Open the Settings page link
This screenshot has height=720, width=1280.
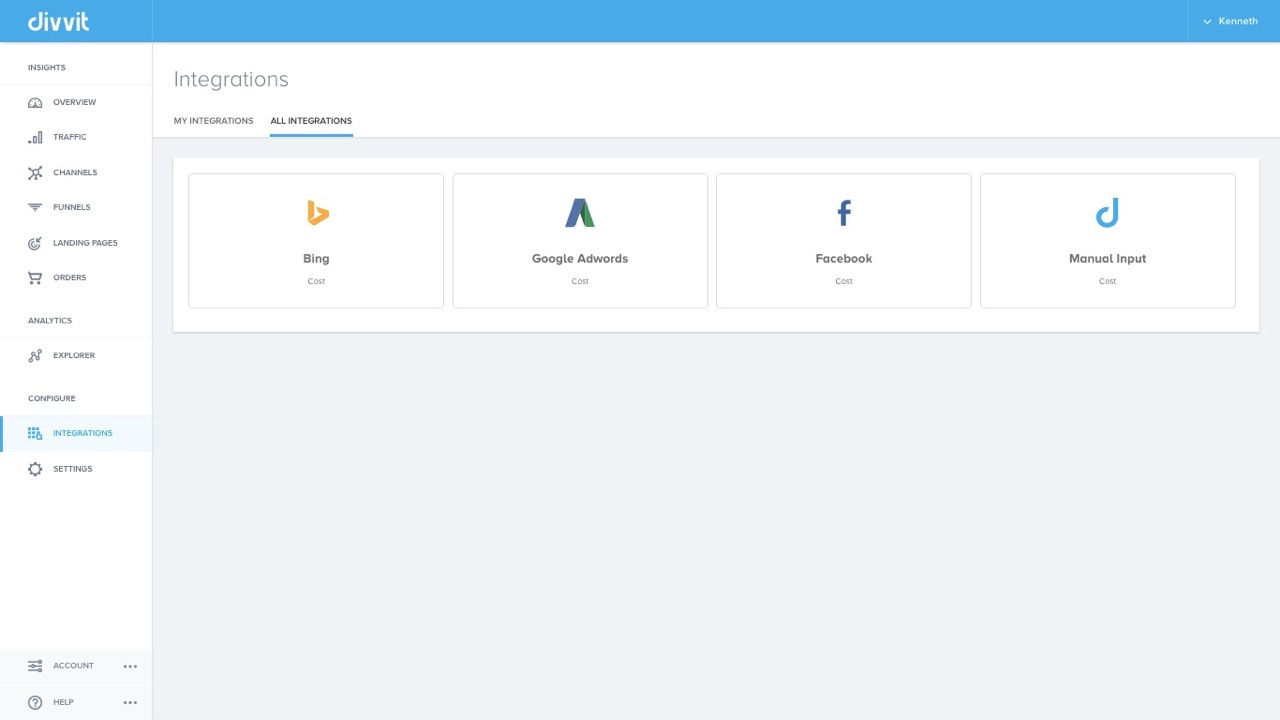pyautogui.click(x=73, y=469)
